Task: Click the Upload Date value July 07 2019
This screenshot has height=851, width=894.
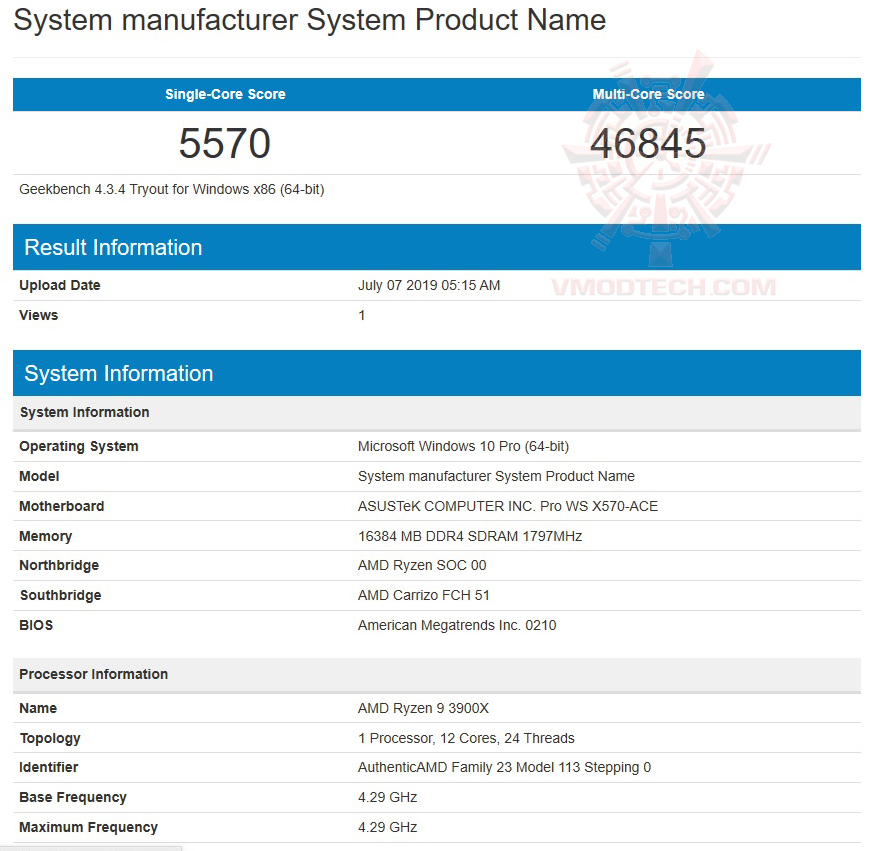Action: 428,285
